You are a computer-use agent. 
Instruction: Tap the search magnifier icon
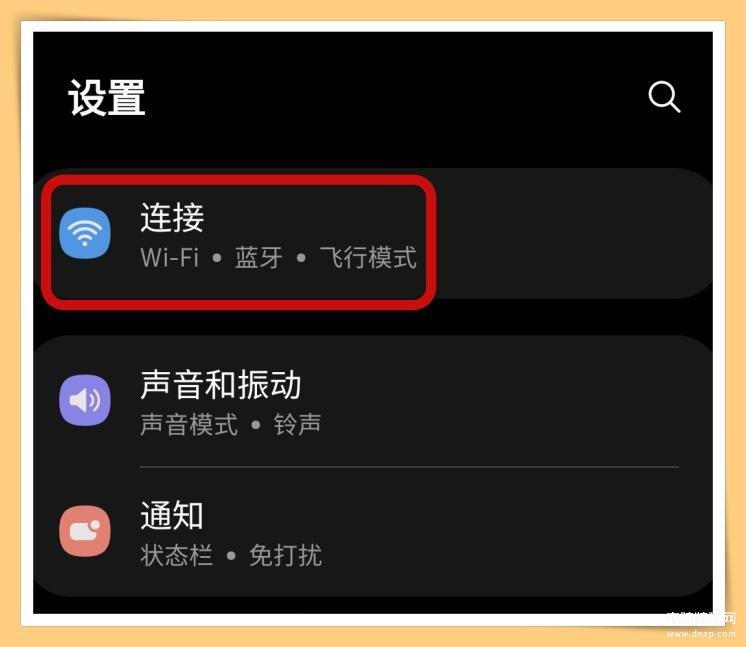point(664,97)
